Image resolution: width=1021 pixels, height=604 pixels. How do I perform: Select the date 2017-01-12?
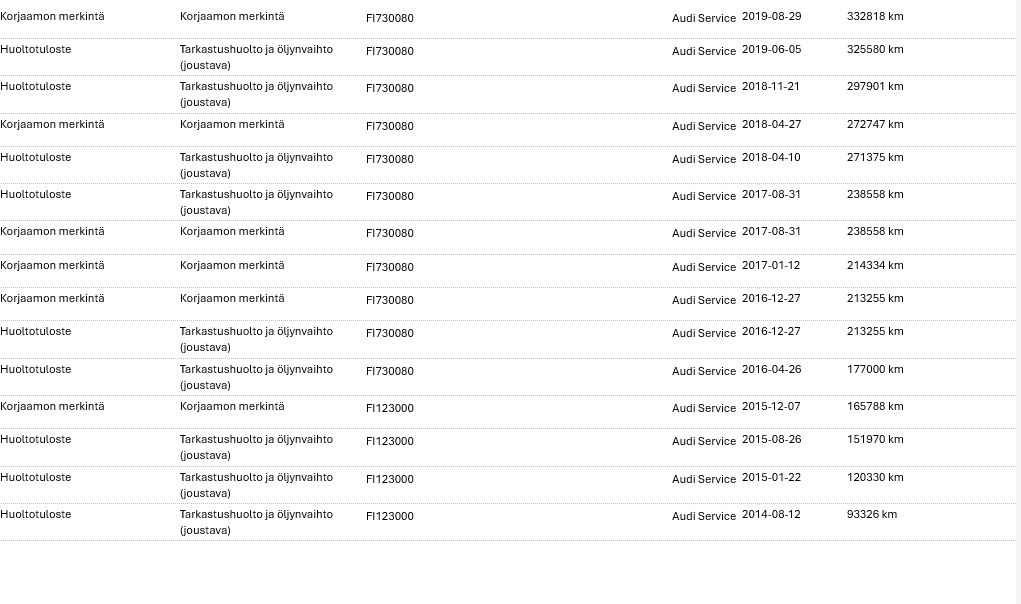(770, 266)
